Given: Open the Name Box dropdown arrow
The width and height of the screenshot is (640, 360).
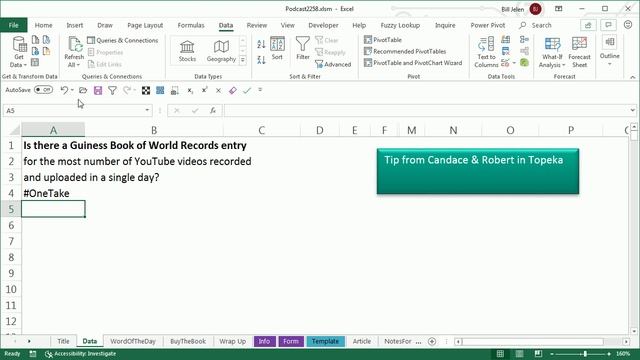Looking at the screenshot, I should tap(147, 111).
